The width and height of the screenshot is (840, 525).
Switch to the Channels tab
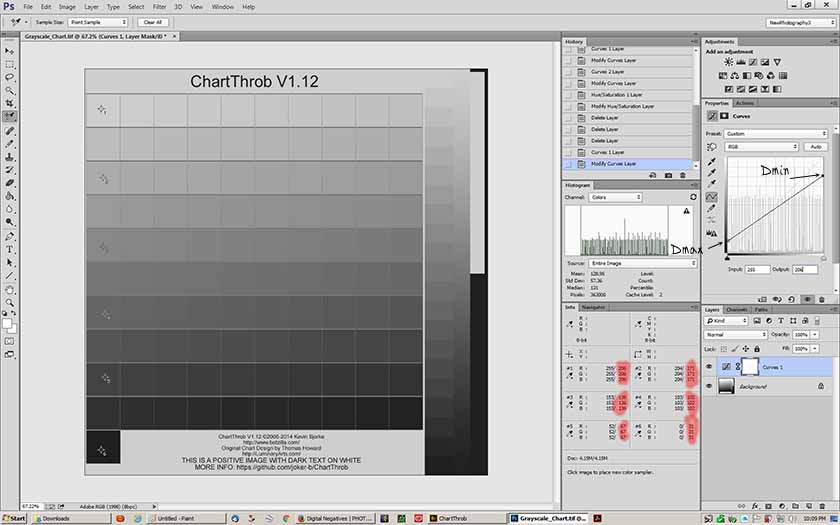point(736,310)
